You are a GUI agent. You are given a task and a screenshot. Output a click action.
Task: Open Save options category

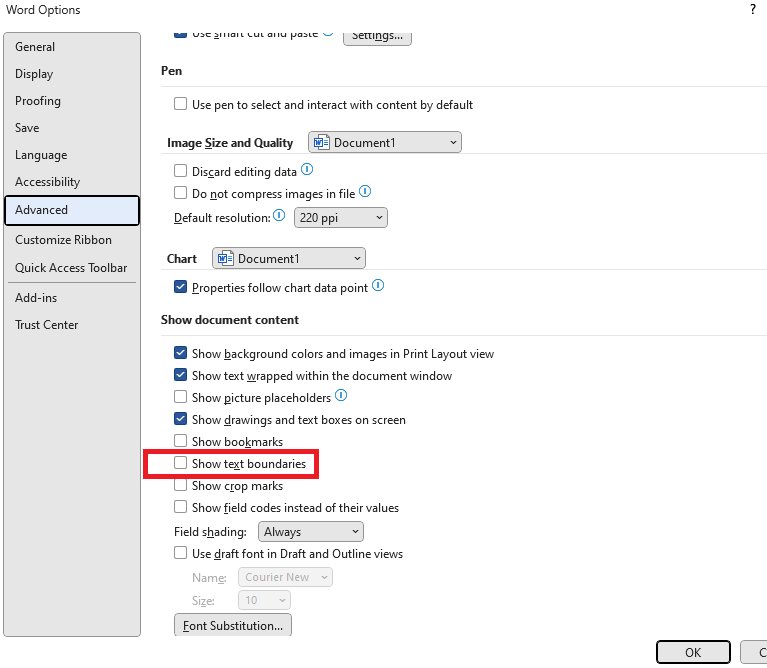point(72,128)
